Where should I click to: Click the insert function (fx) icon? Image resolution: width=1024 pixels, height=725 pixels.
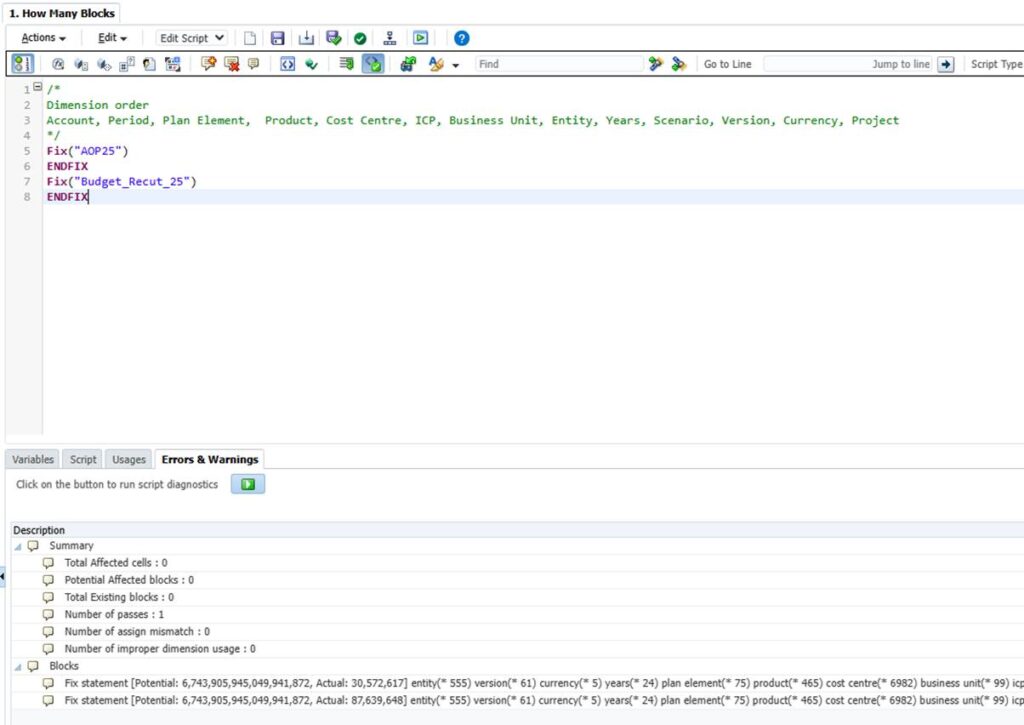point(58,64)
